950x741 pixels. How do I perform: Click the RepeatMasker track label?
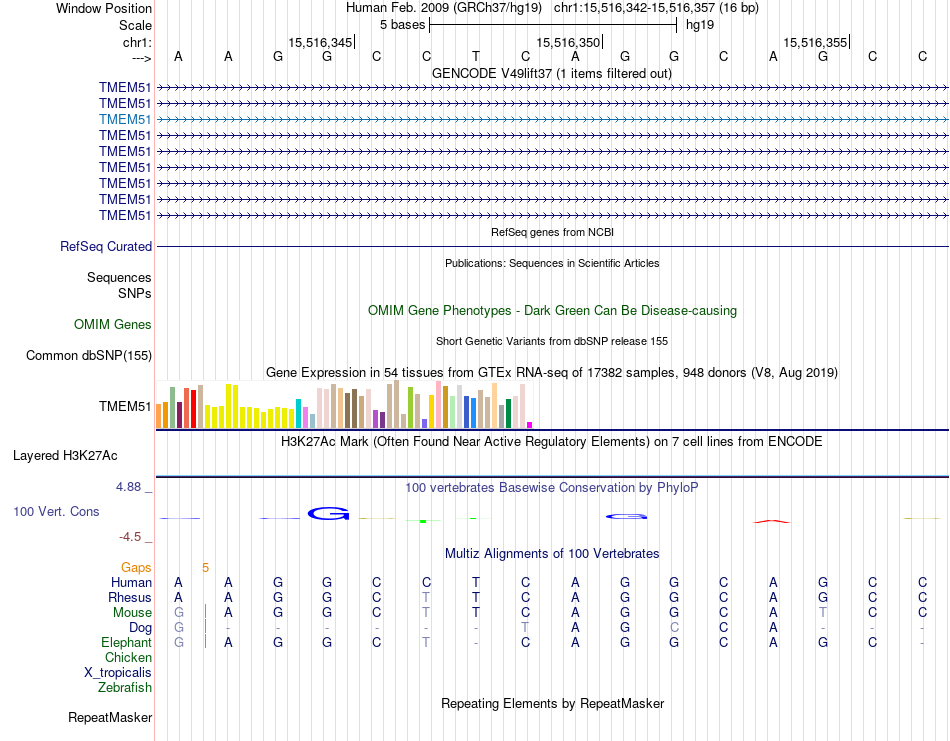point(110,717)
